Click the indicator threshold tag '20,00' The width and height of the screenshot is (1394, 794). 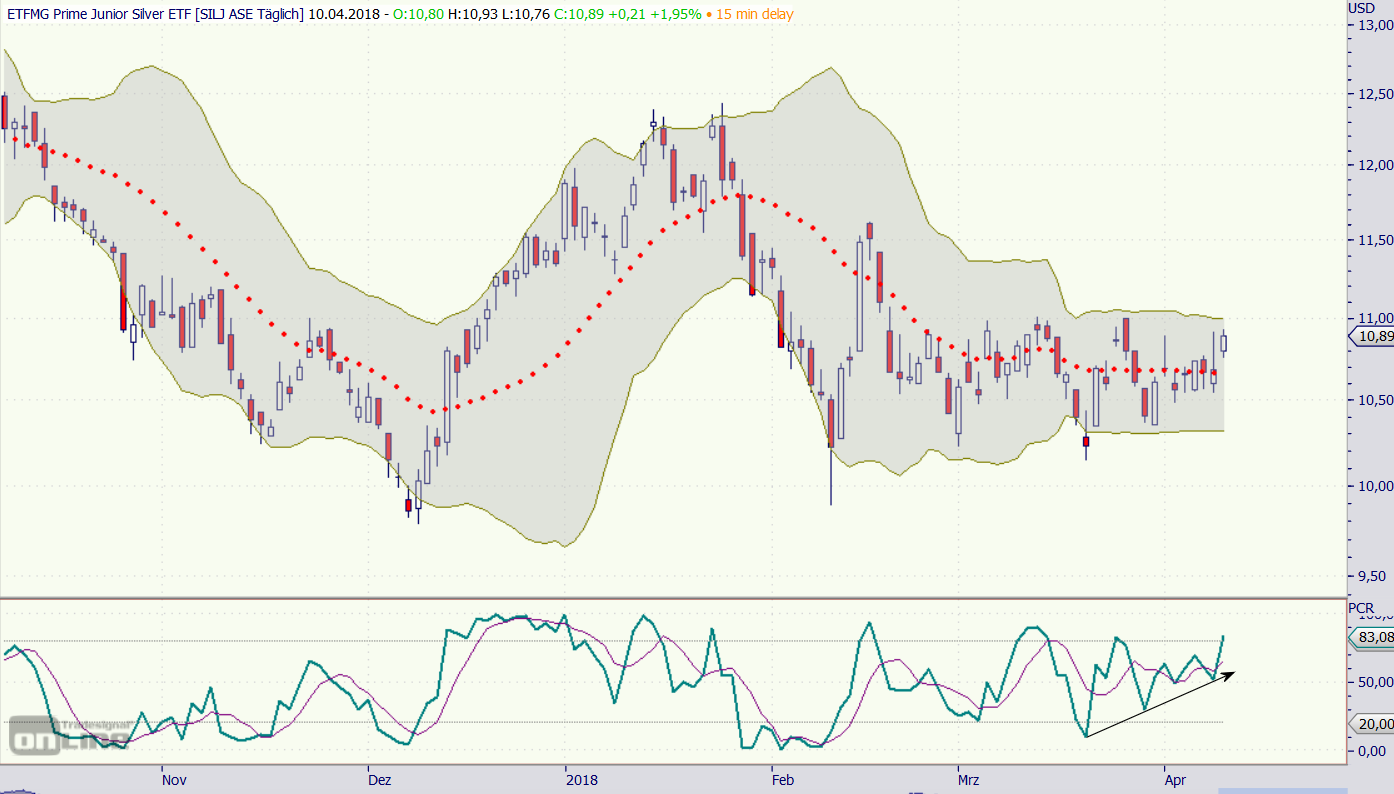pyautogui.click(x=1370, y=723)
